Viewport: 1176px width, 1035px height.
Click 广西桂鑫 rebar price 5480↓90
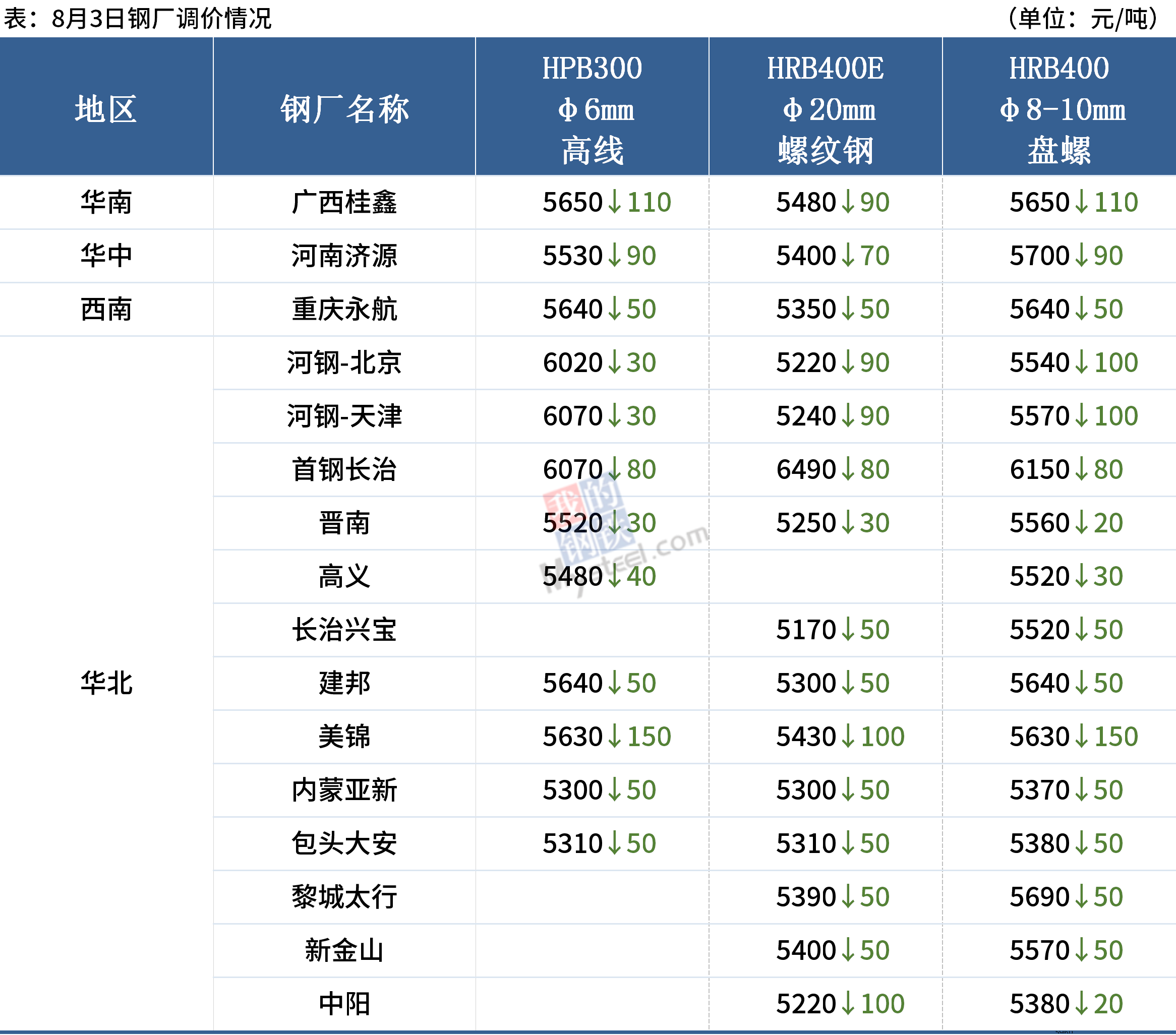click(833, 202)
